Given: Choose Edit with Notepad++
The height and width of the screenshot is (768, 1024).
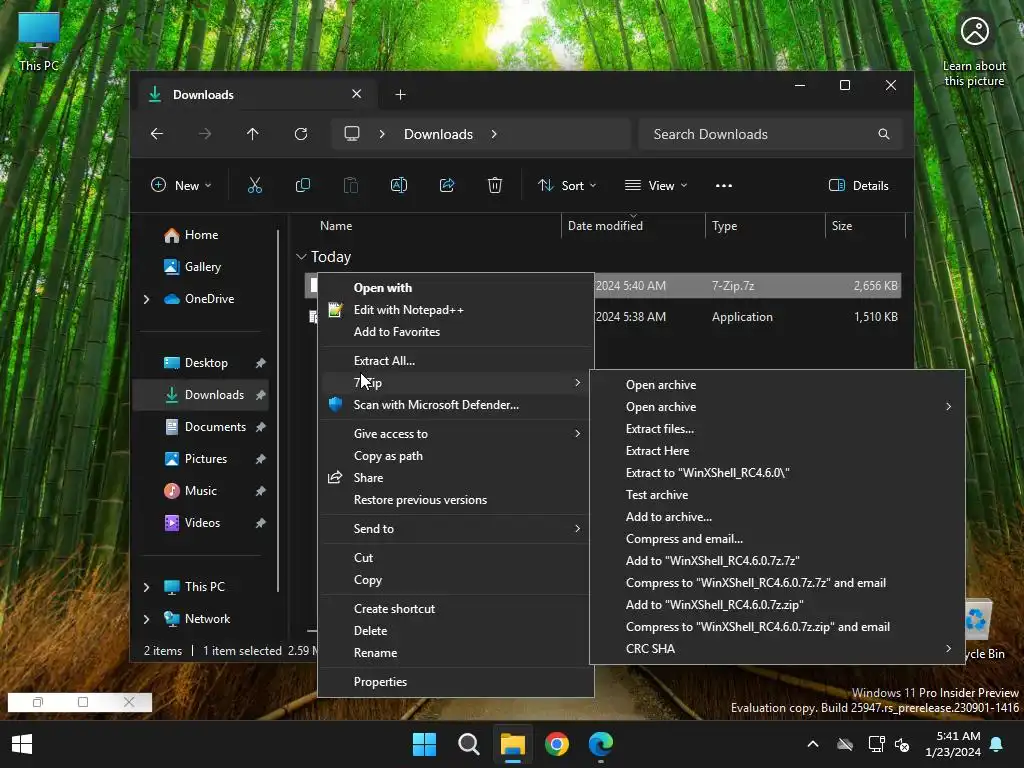Looking at the screenshot, I should tap(456, 310).
